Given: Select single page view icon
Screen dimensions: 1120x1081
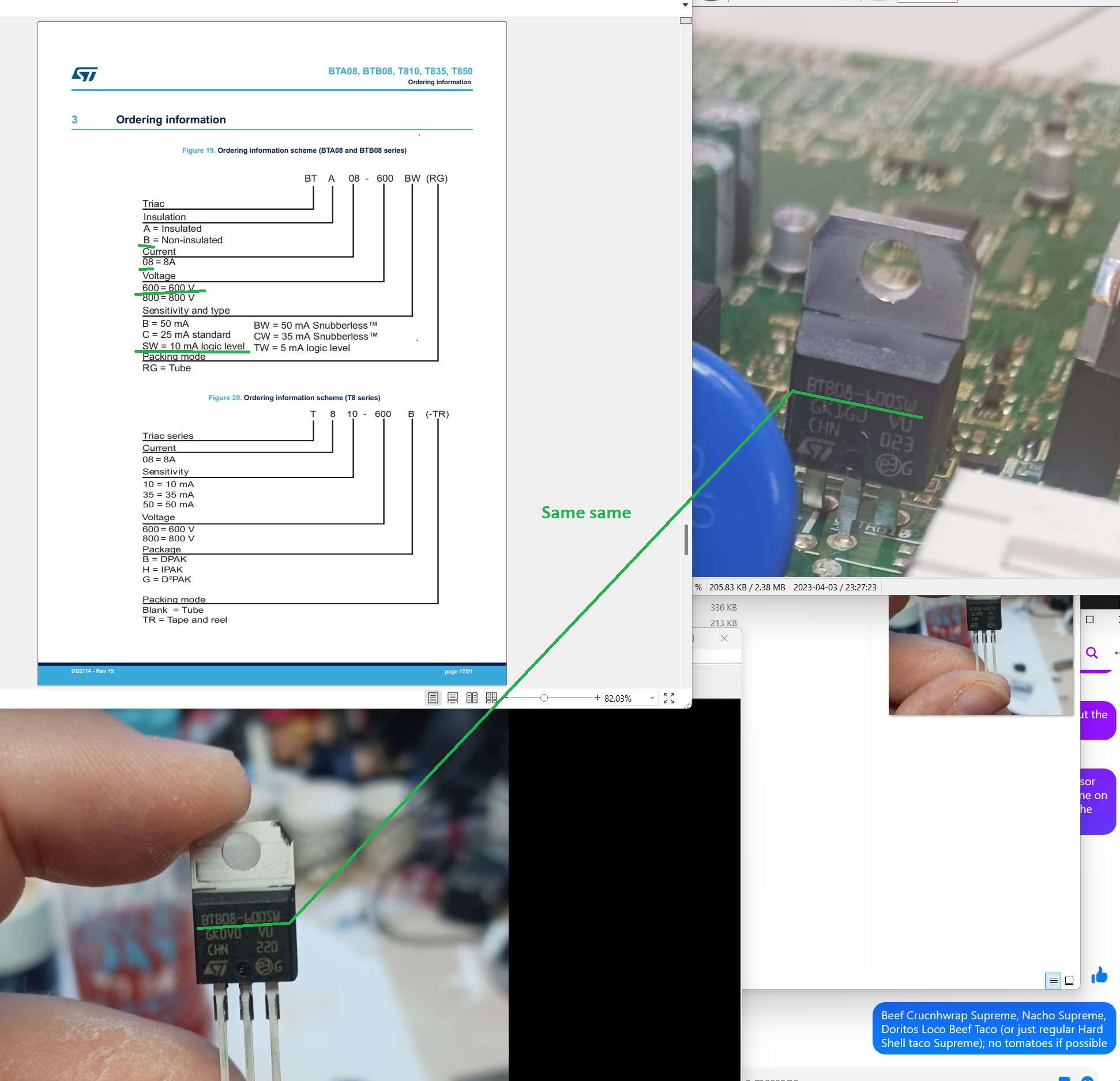Looking at the screenshot, I should (433, 698).
